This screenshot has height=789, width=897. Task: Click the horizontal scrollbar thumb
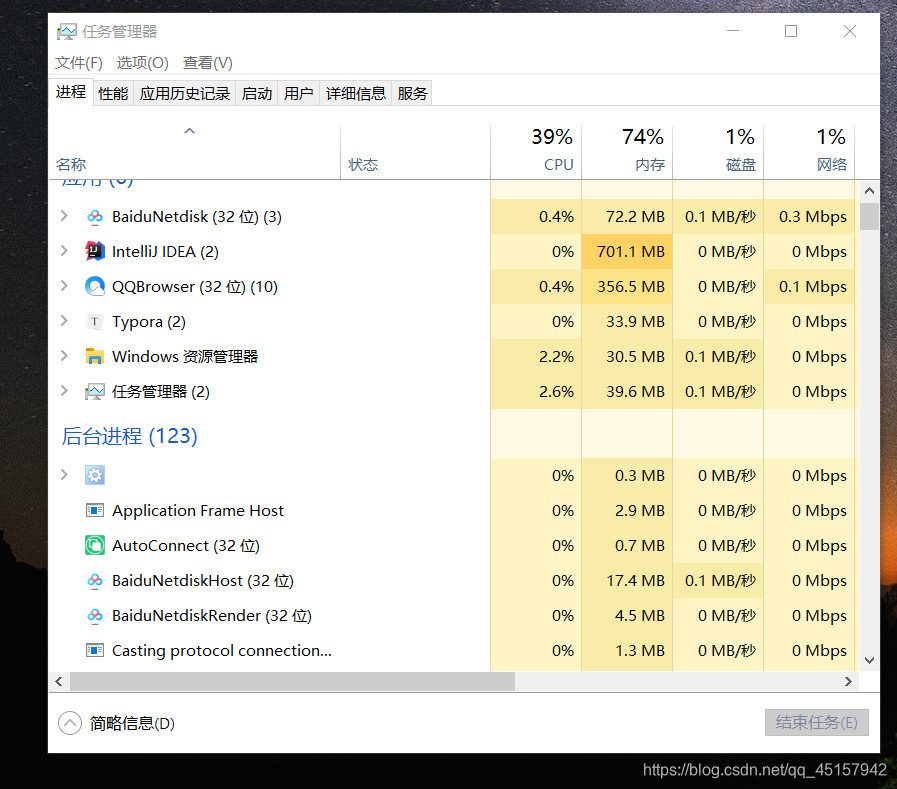(x=292, y=681)
